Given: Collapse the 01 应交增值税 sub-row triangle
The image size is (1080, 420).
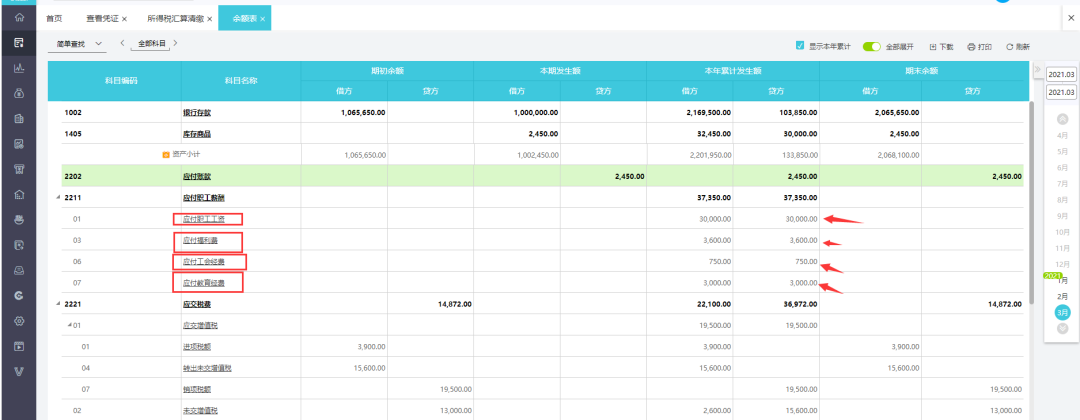Looking at the screenshot, I should click(x=69, y=325).
